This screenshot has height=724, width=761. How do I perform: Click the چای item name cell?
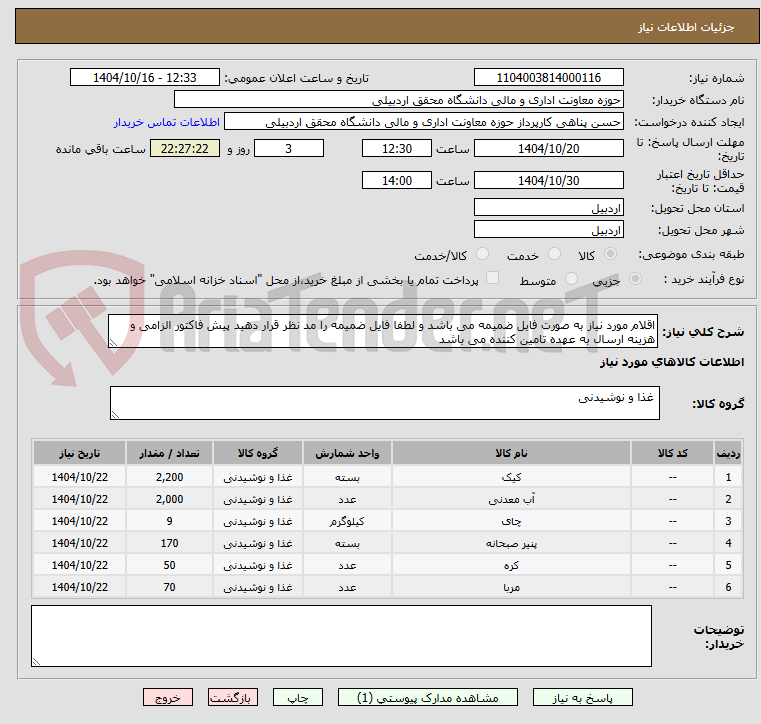(511, 521)
